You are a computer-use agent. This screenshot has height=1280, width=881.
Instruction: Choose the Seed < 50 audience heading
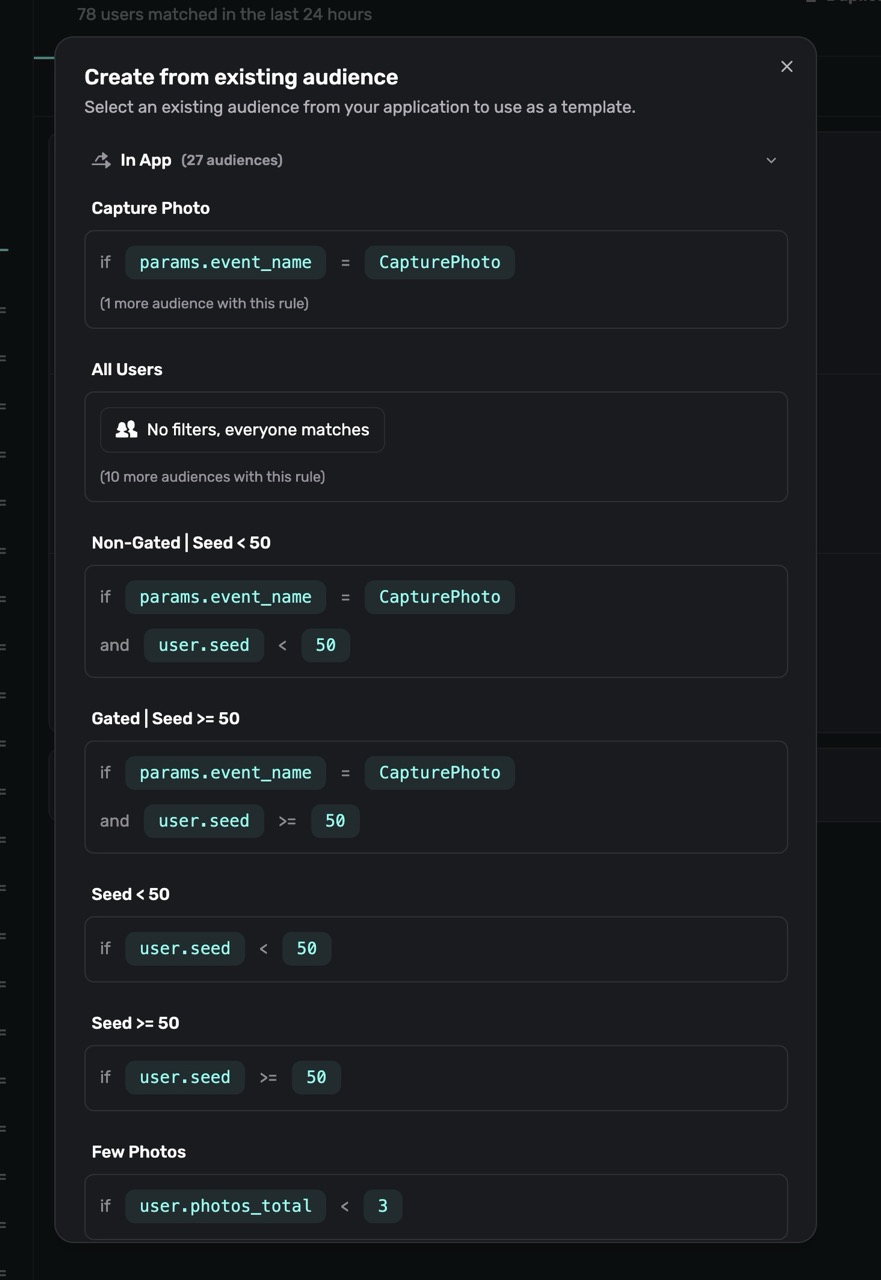[x=131, y=894]
